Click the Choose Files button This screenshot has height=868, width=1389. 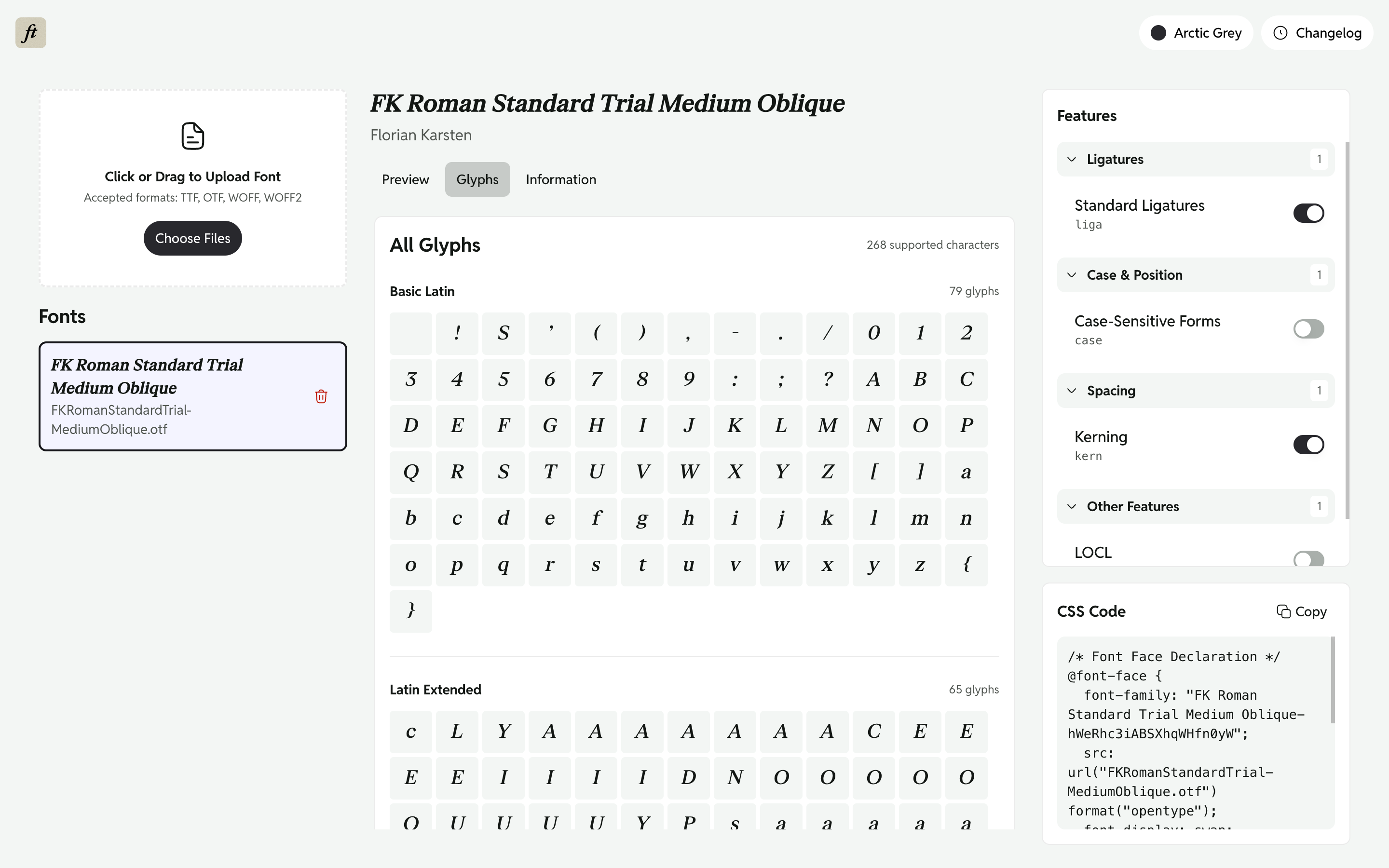coord(192,238)
